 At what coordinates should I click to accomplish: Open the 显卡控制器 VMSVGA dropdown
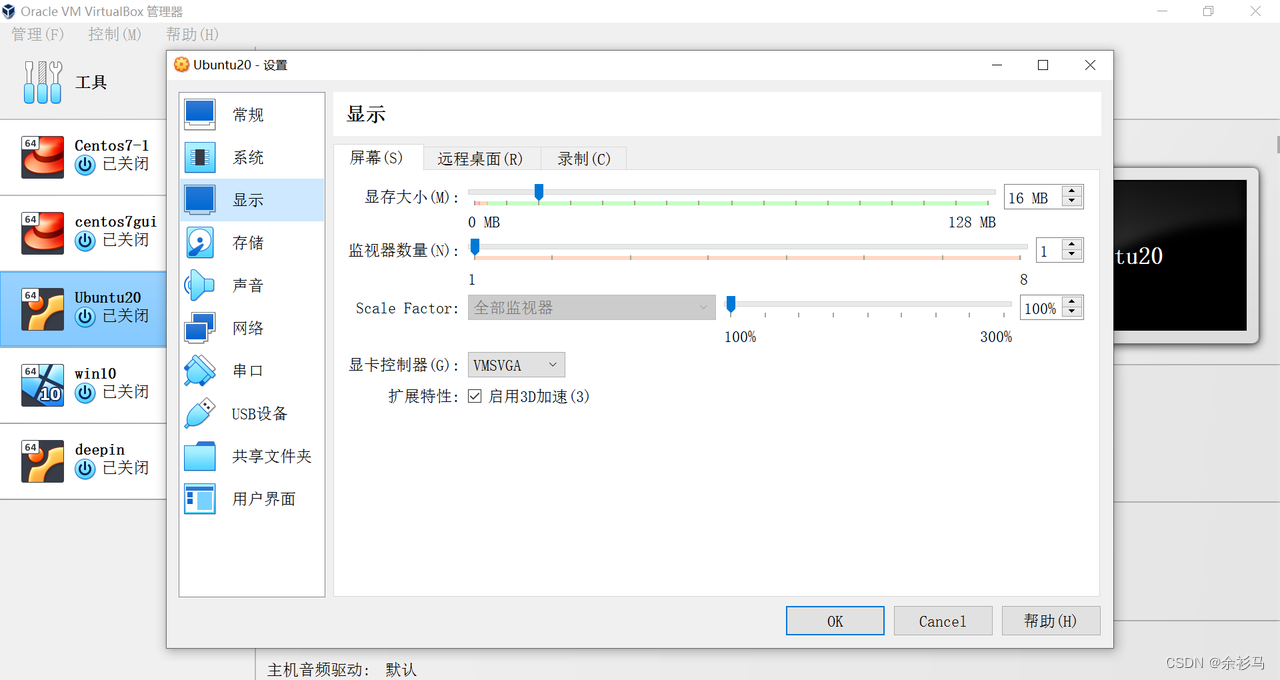[516, 365]
